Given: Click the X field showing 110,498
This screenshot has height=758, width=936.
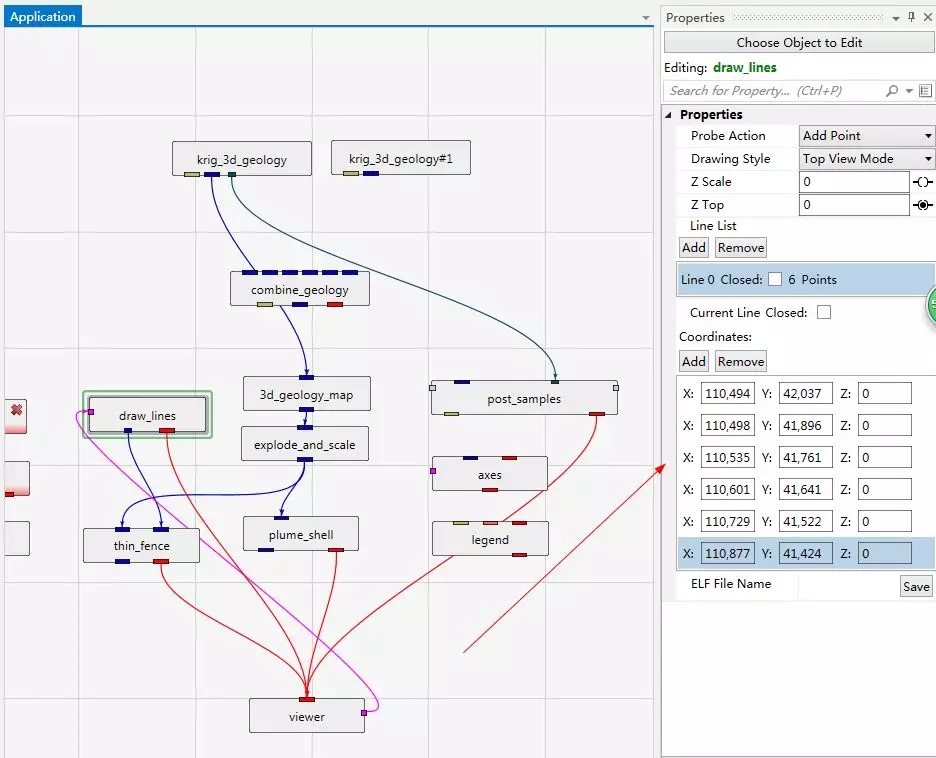Looking at the screenshot, I should tap(728, 426).
